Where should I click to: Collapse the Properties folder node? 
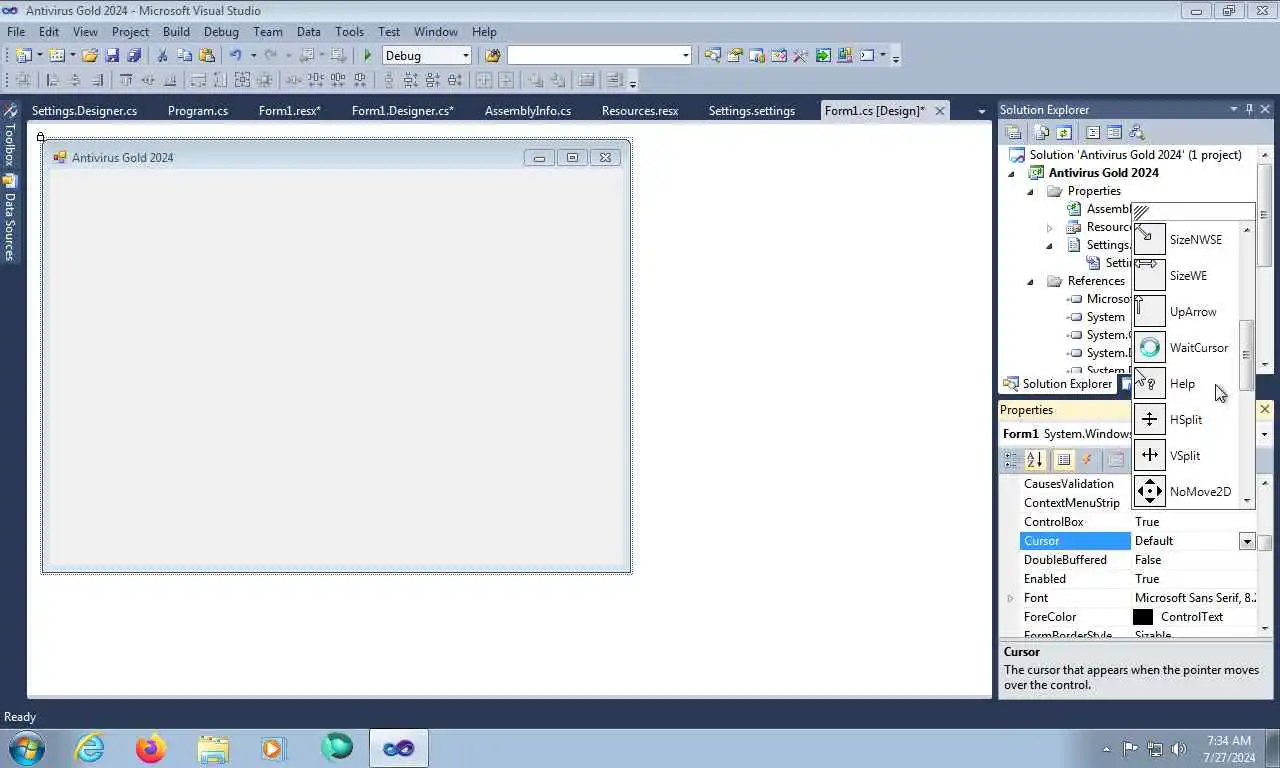tap(1030, 192)
